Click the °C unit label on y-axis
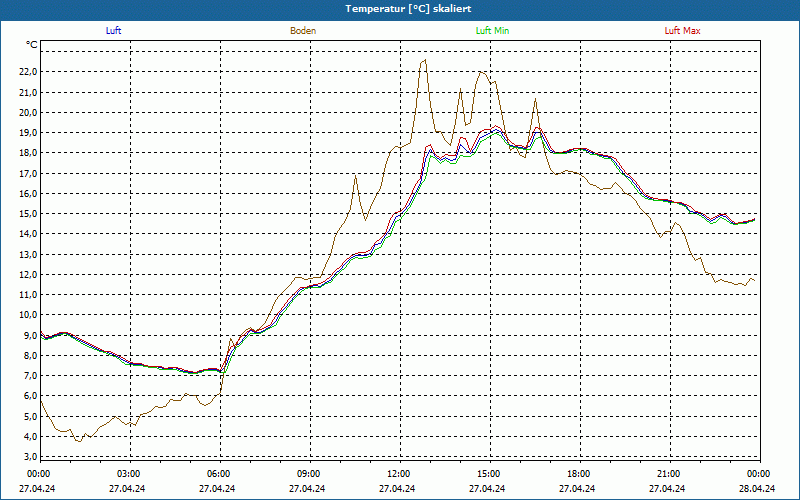Screen dimensions: 800x500 click(32, 45)
